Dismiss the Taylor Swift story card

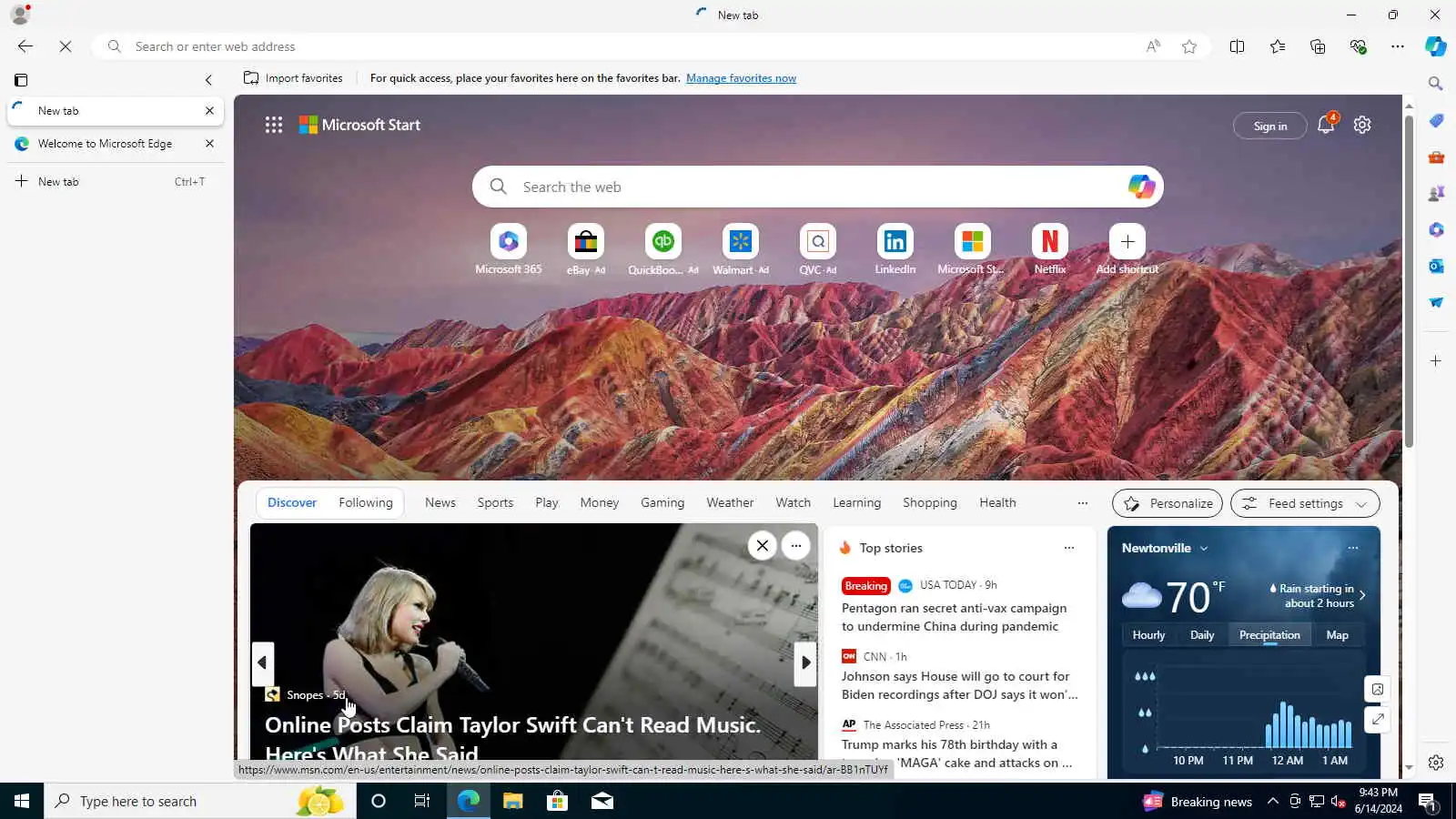[763, 546]
